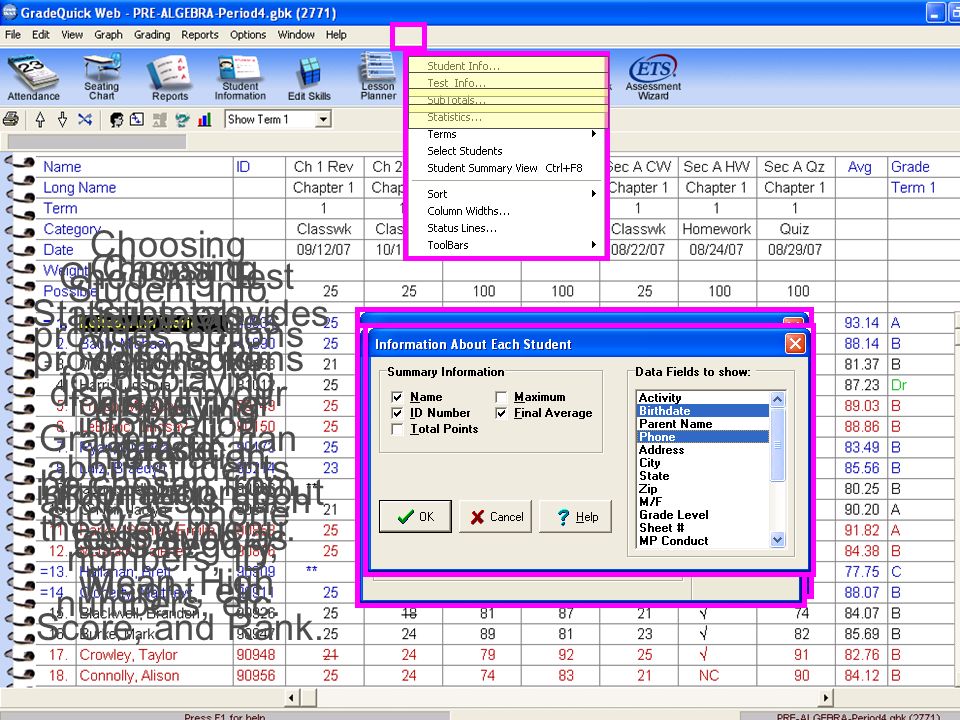Select Grade Level in Data Fields list
The width and height of the screenshot is (960, 720).
[x=703, y=515]
